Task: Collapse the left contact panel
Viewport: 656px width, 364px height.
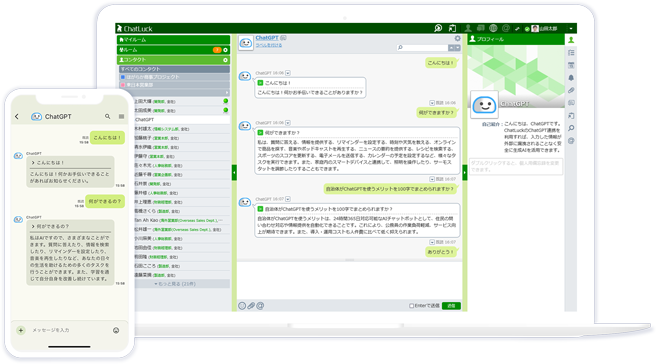Action: [234, 172]
